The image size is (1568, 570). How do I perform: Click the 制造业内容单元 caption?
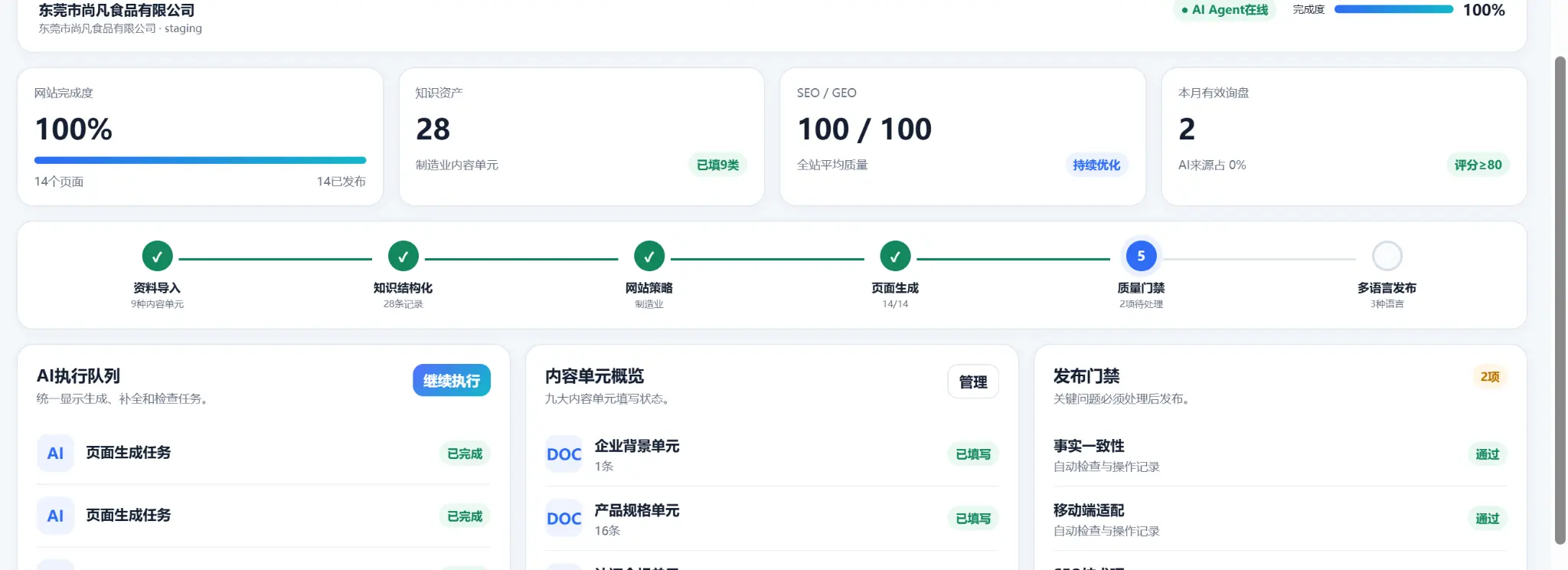click(x=457, y=165)
